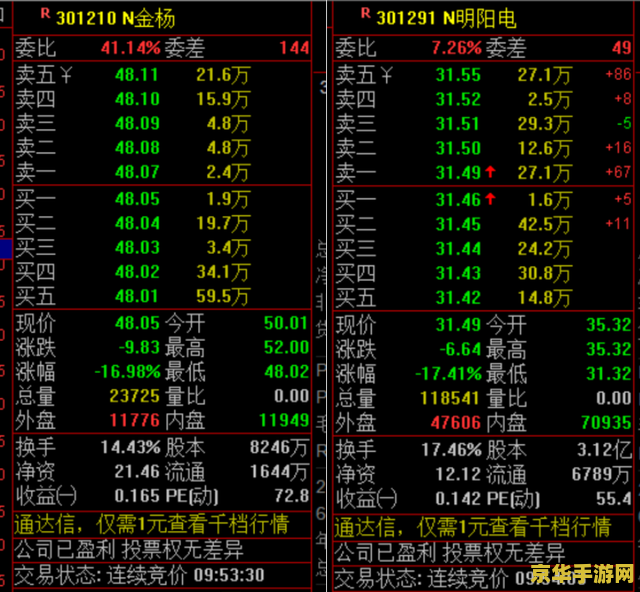Select buy-three price 31.44

click(x=458, y=249)
